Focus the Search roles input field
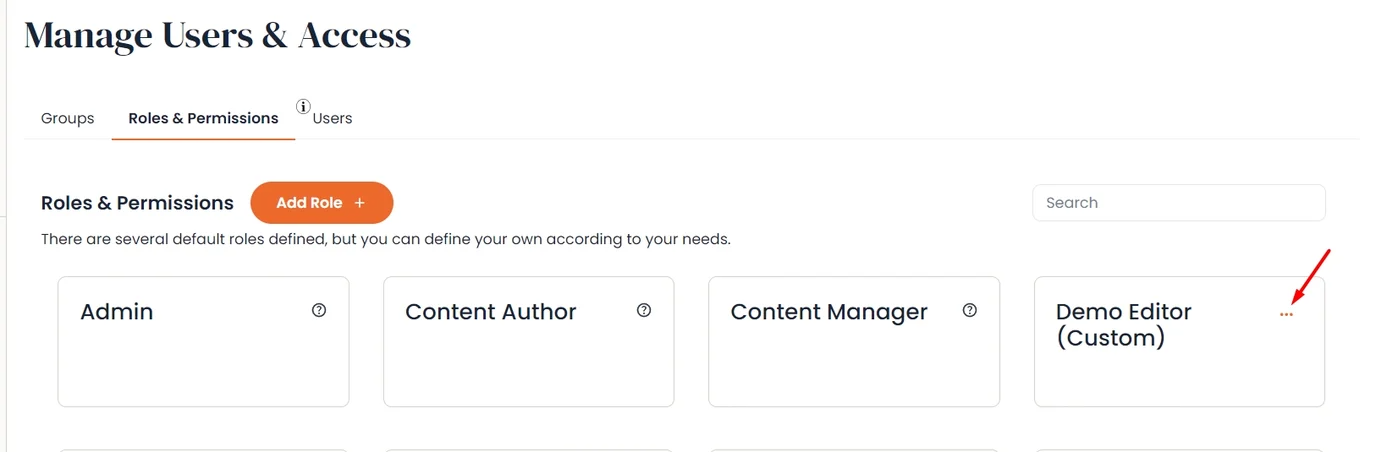This screenshot has height=452, width=1376. tap(1179, 203)
